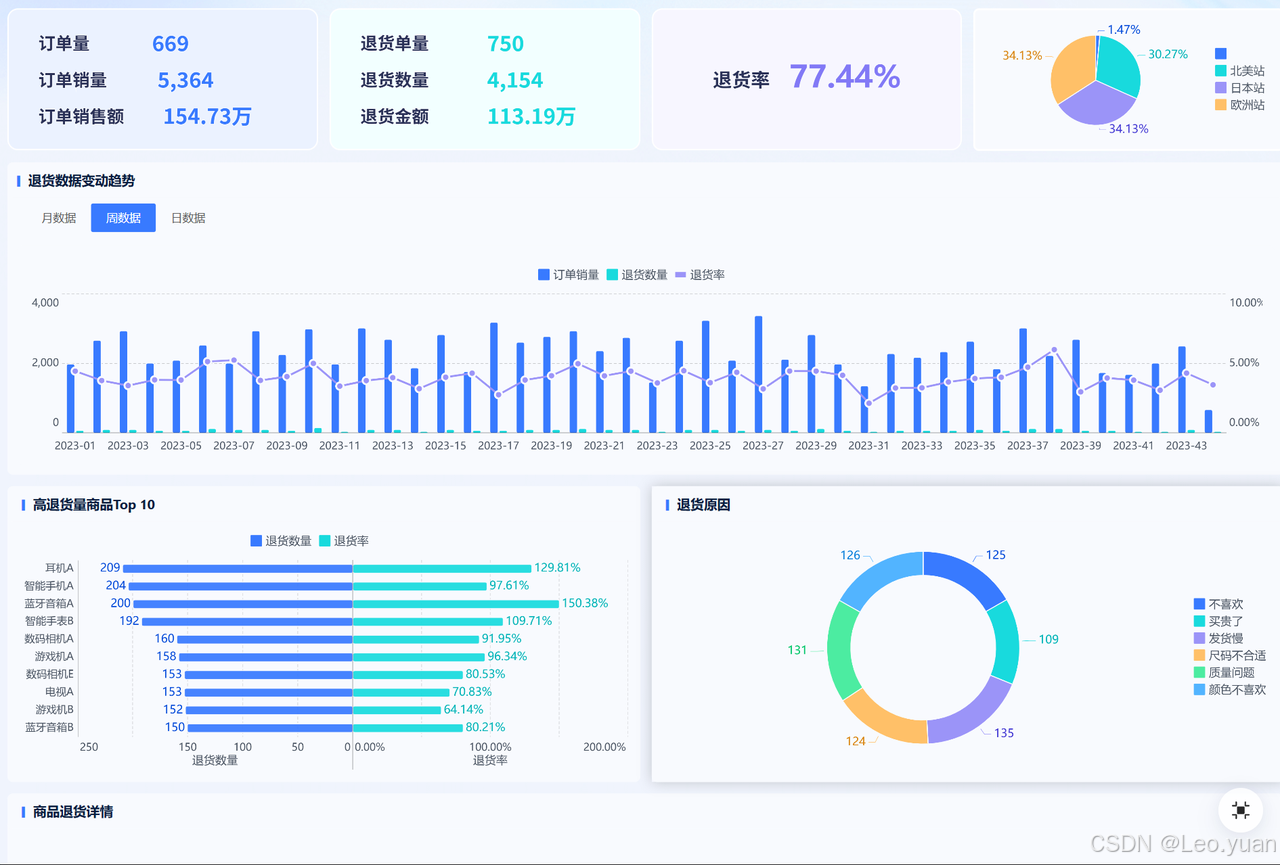Click the 退货率 value 77.44%
The width and height of the screenshot is (1280, 865).
pyautogui.click(x=845, y=76)
